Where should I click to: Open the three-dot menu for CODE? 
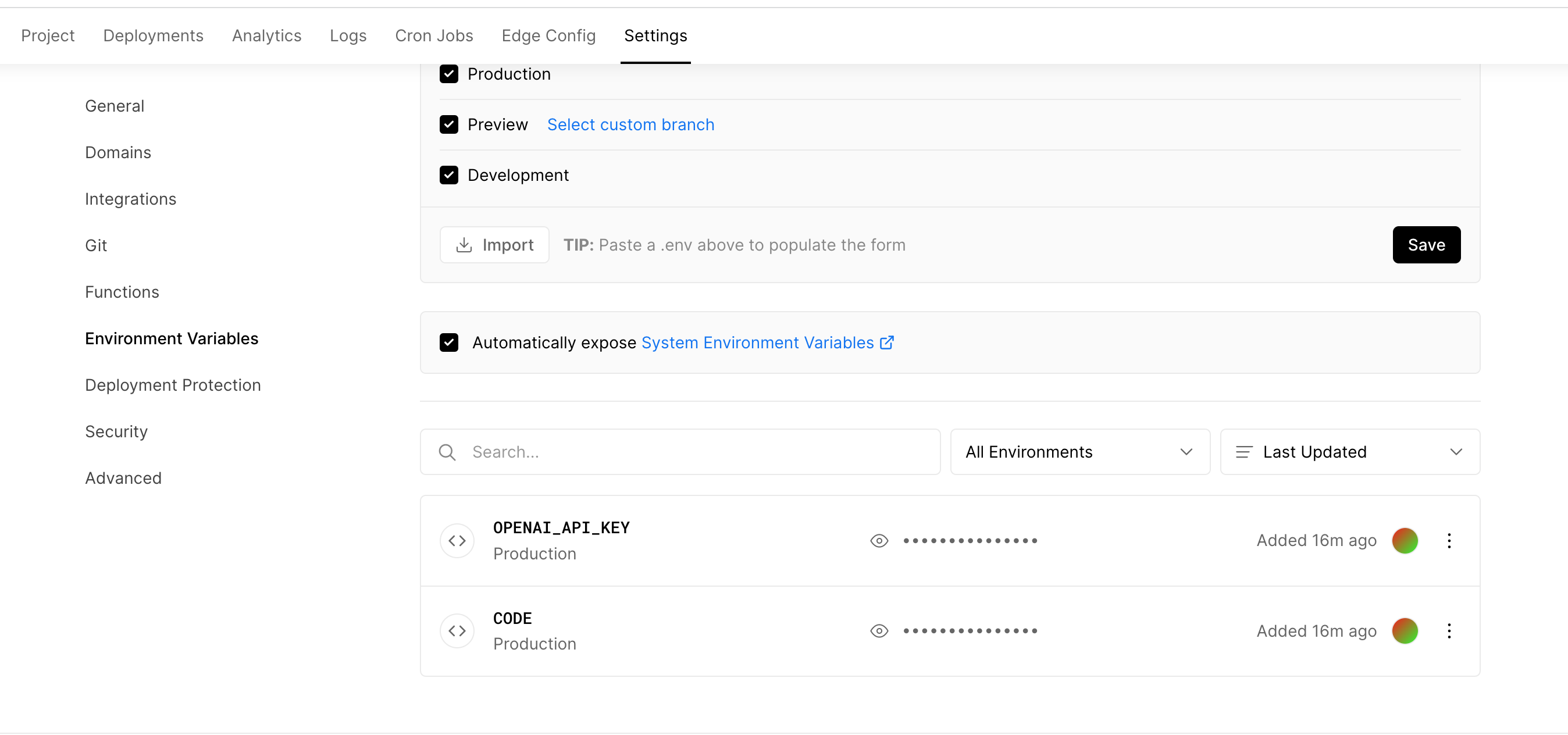click(1451, 631)
